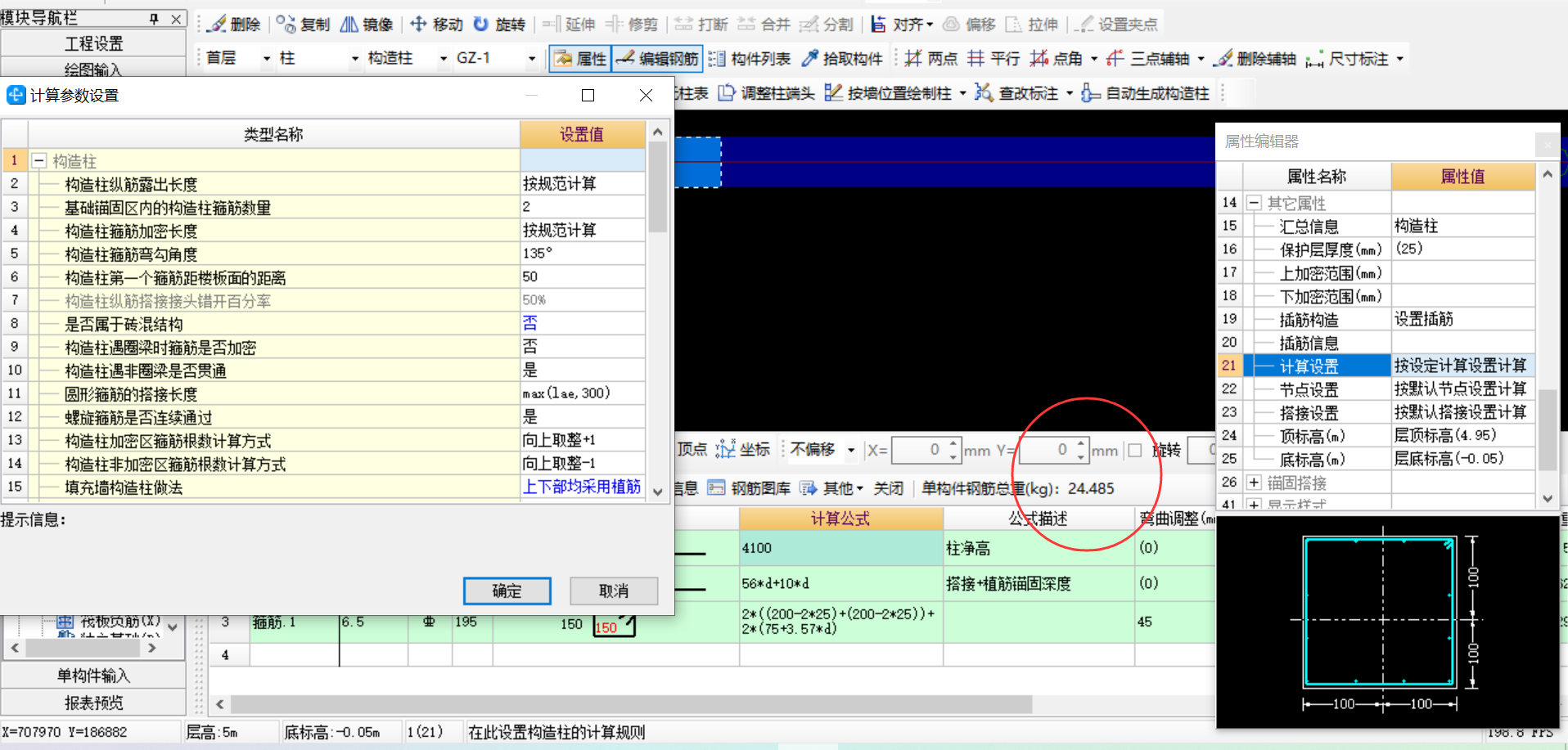The width and height of the screenshot is (1568, 750).
Task: Open the GZ-1 component dropdown
Action: click(x=532, y=59)
